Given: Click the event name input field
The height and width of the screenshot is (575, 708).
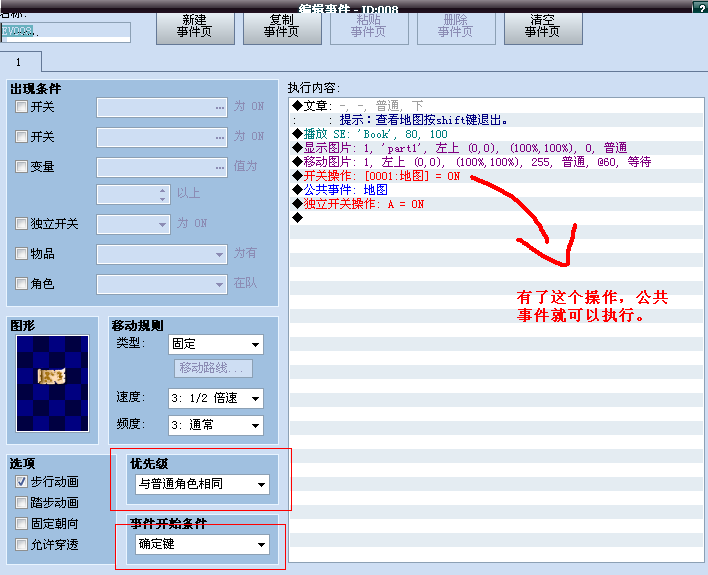Looking at the screenshot, I should tap(66, 32).
